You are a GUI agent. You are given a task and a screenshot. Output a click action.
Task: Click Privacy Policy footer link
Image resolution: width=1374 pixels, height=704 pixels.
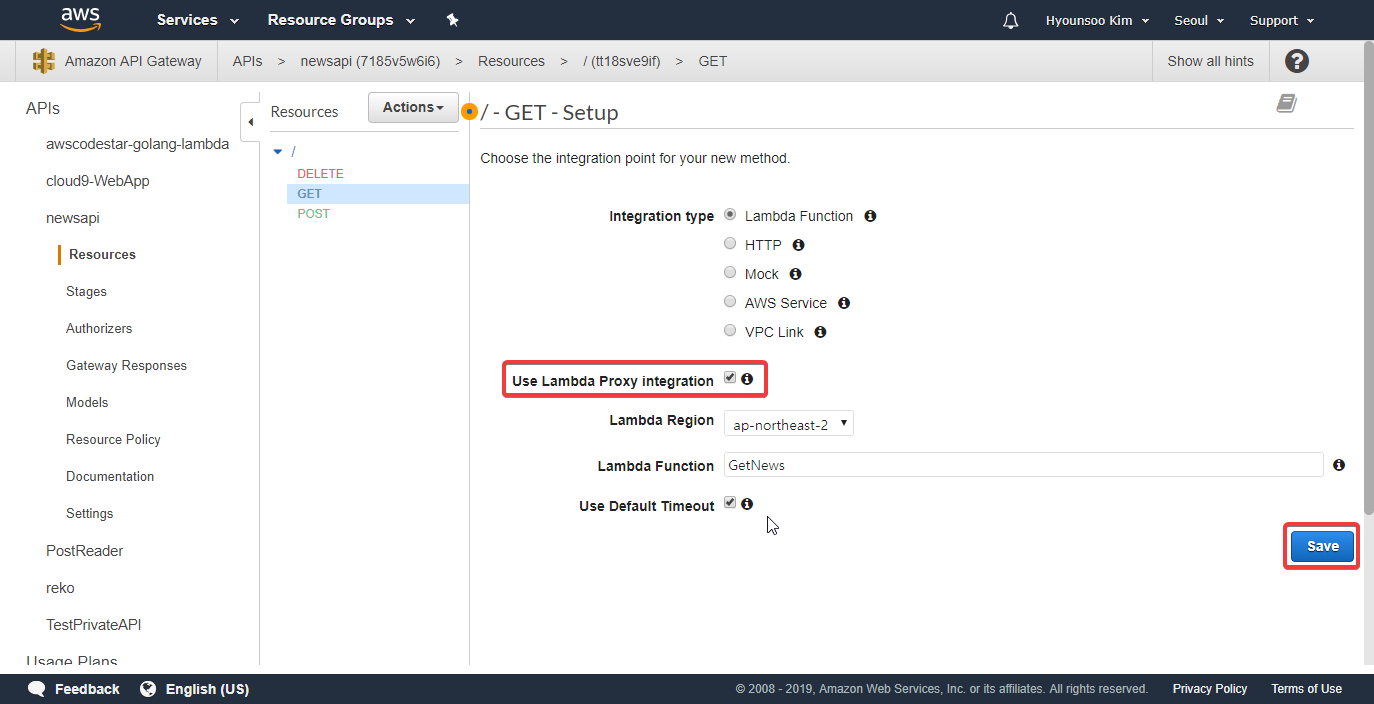pos(1210,689)
